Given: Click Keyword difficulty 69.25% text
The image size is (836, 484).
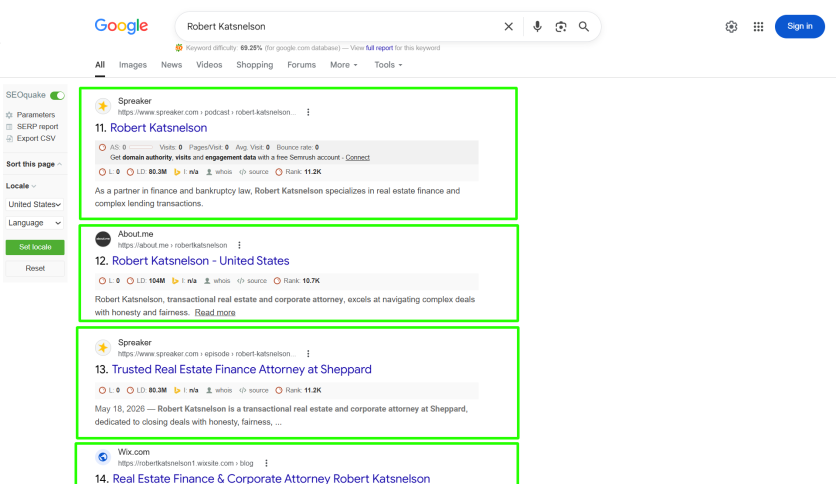Looking at the screenshot, I should tap(224, 48).
